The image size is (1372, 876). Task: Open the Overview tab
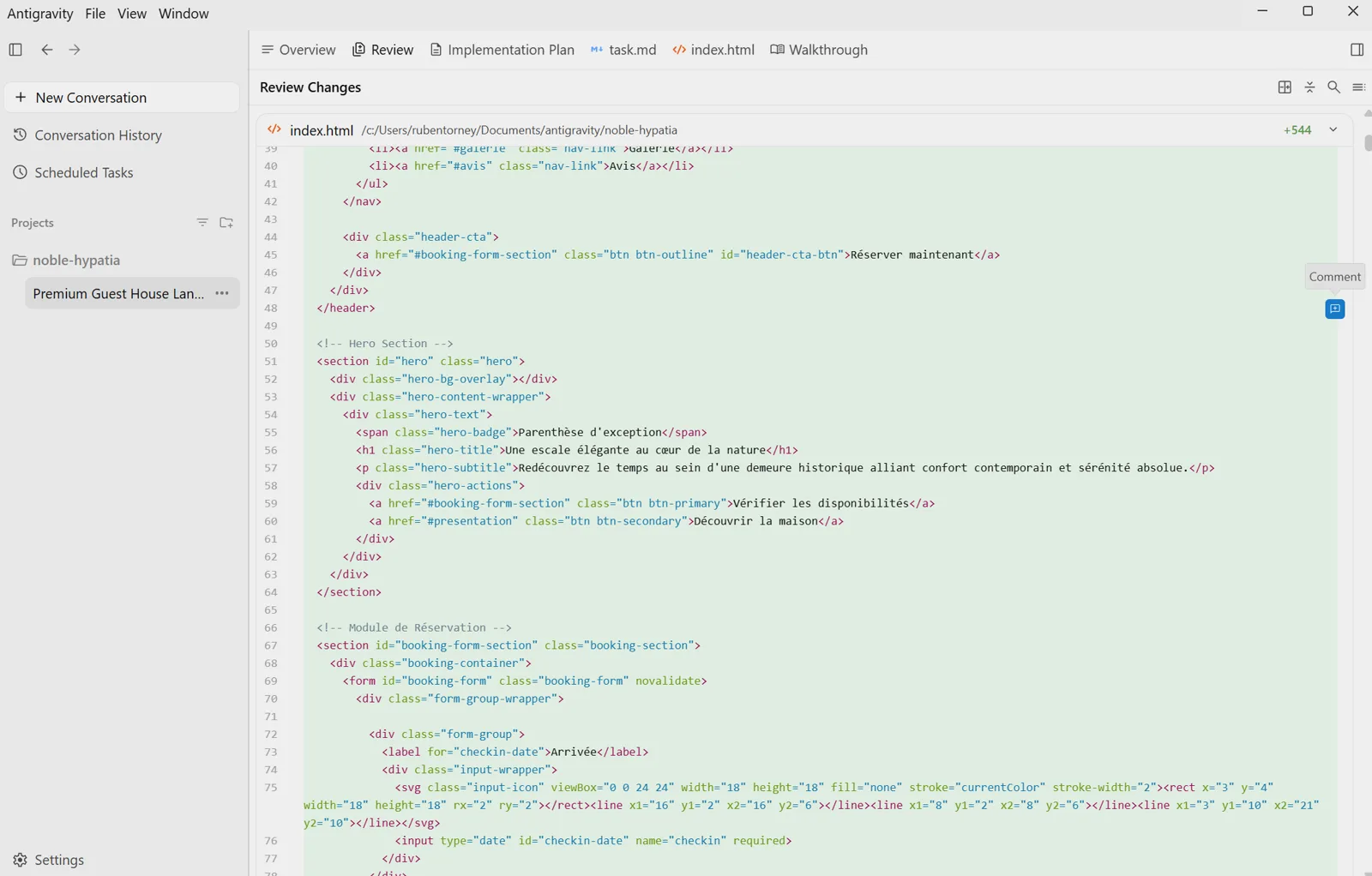point(298,50)
